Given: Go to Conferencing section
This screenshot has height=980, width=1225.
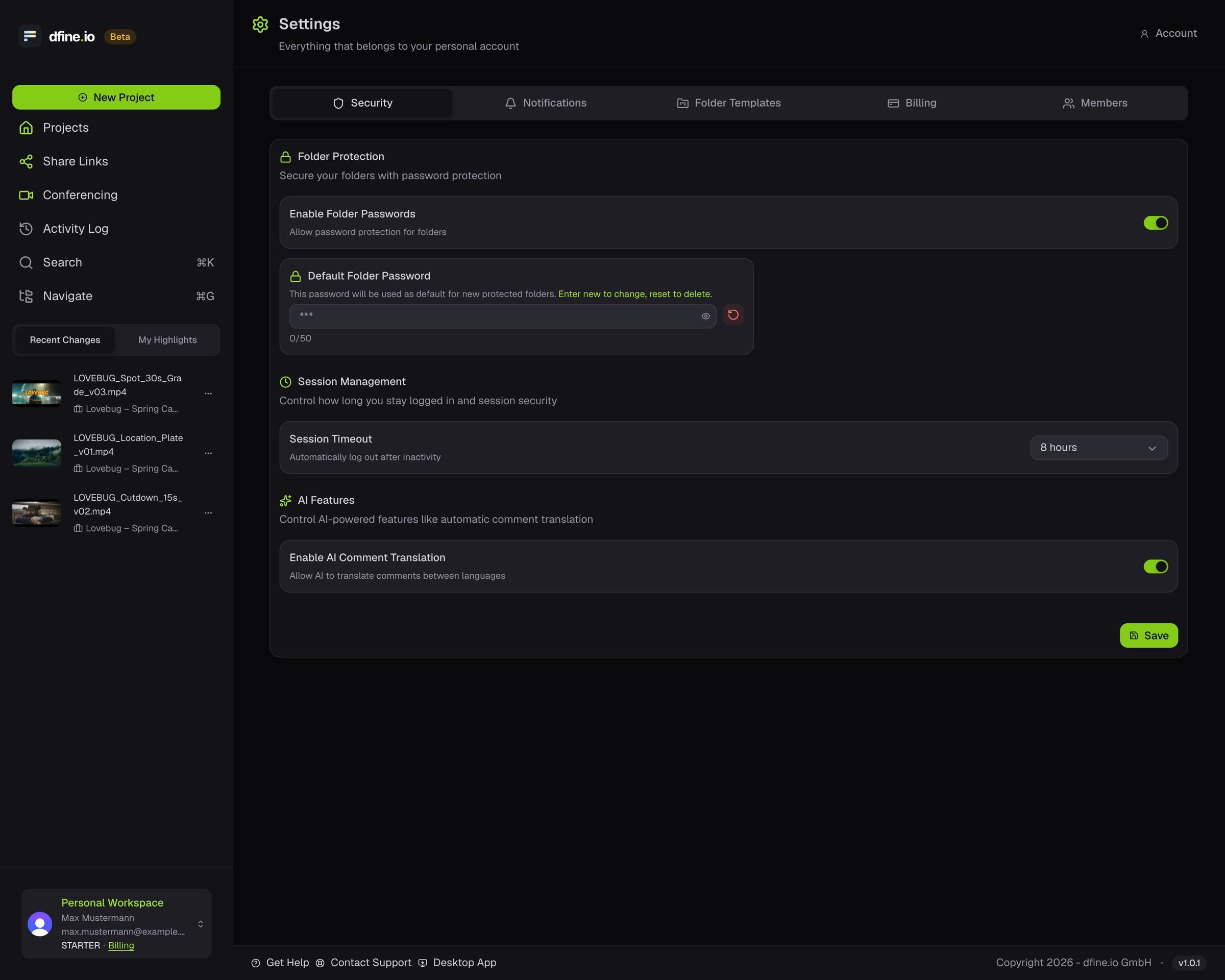Looking at the screenshot, I should coord(116,195).
